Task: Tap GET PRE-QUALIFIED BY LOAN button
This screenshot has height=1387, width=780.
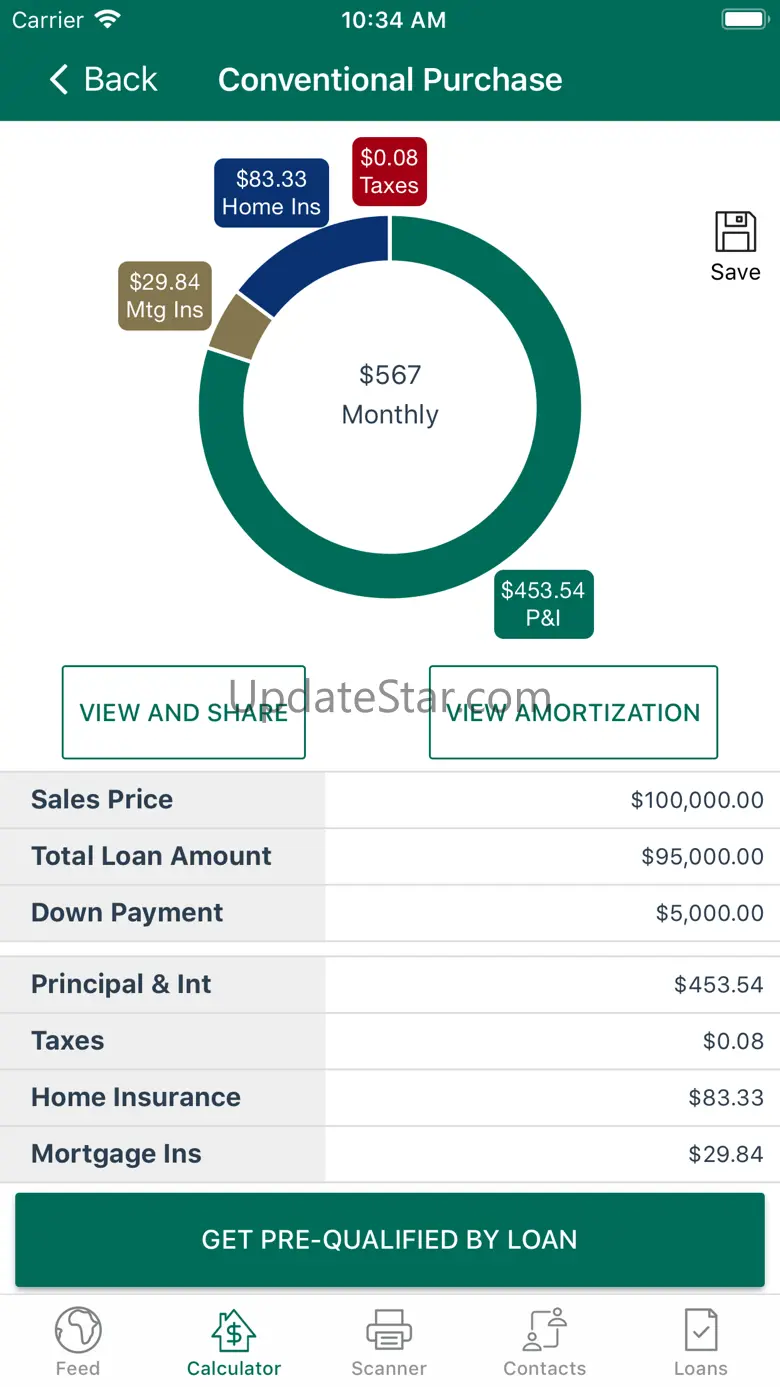Action: tap(390, 1240)
